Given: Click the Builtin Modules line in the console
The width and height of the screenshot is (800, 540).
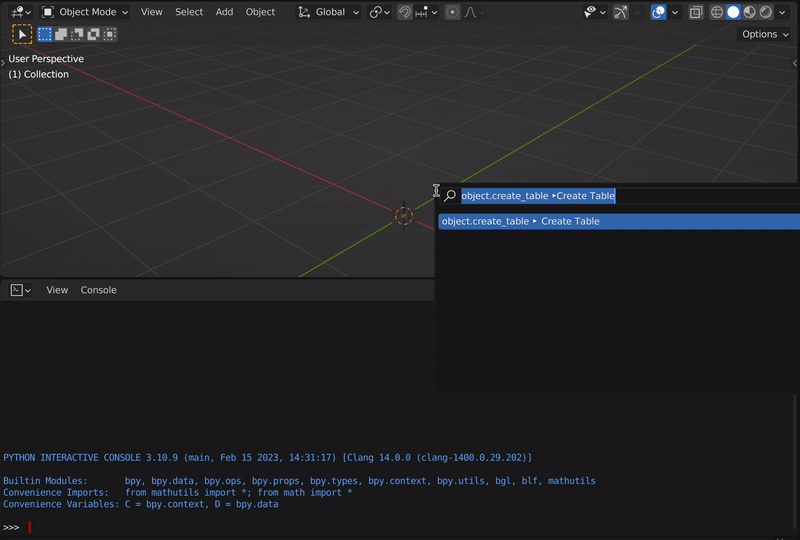Looking at the screenshot, I should point(299,481).
